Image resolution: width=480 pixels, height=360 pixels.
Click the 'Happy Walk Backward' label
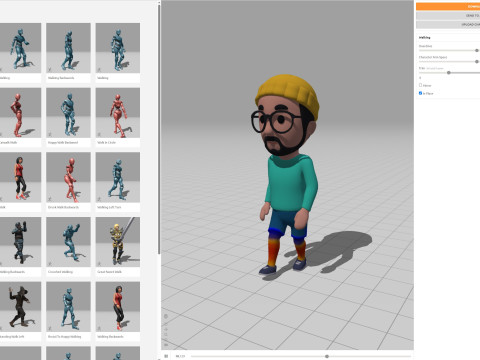click(x=63, y=143)
